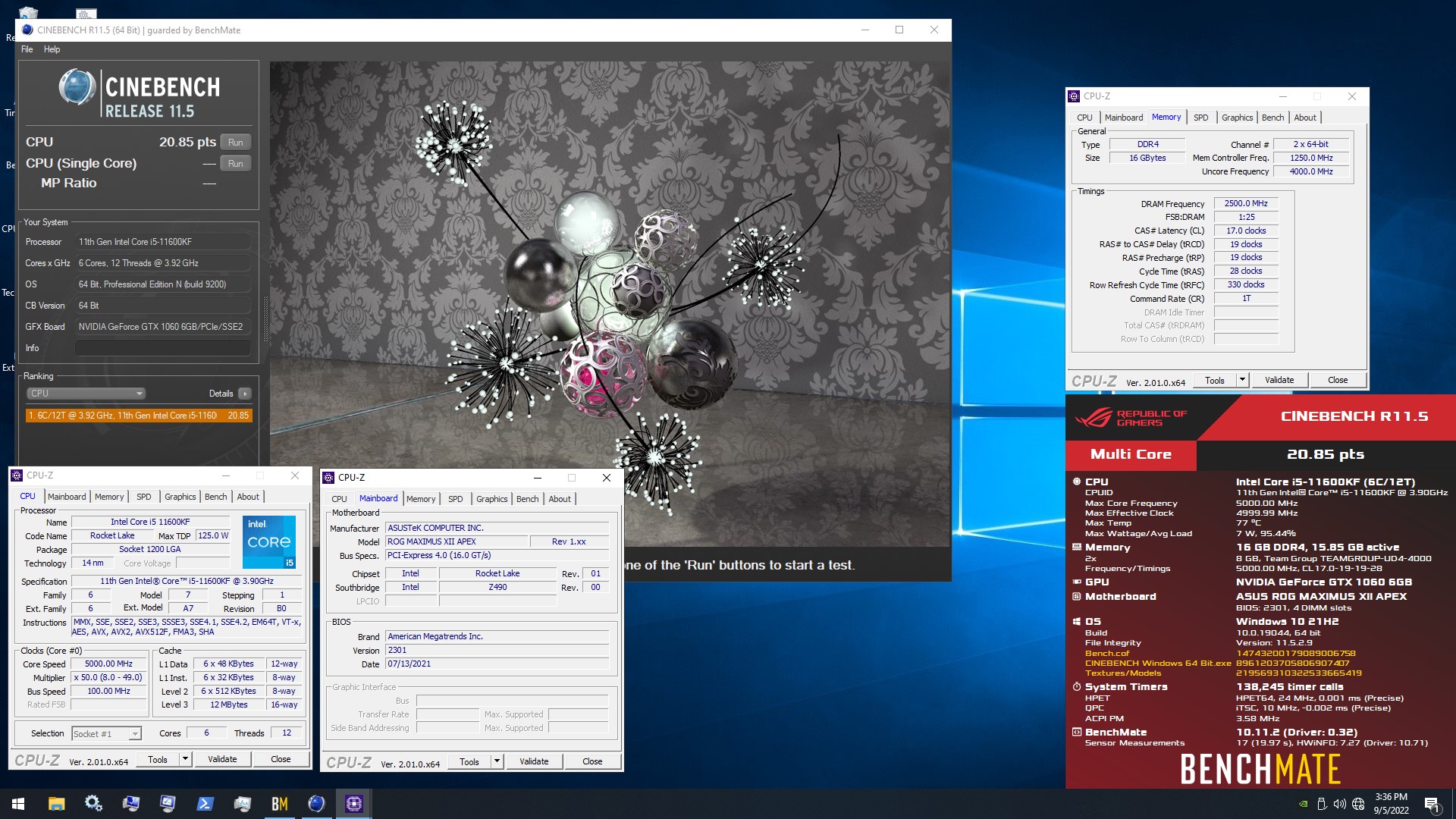Click the Cinebench panel splitter handle
The width and height of the screenshot is (1456, 819).
pyautogui.click(x=265, y=318)
